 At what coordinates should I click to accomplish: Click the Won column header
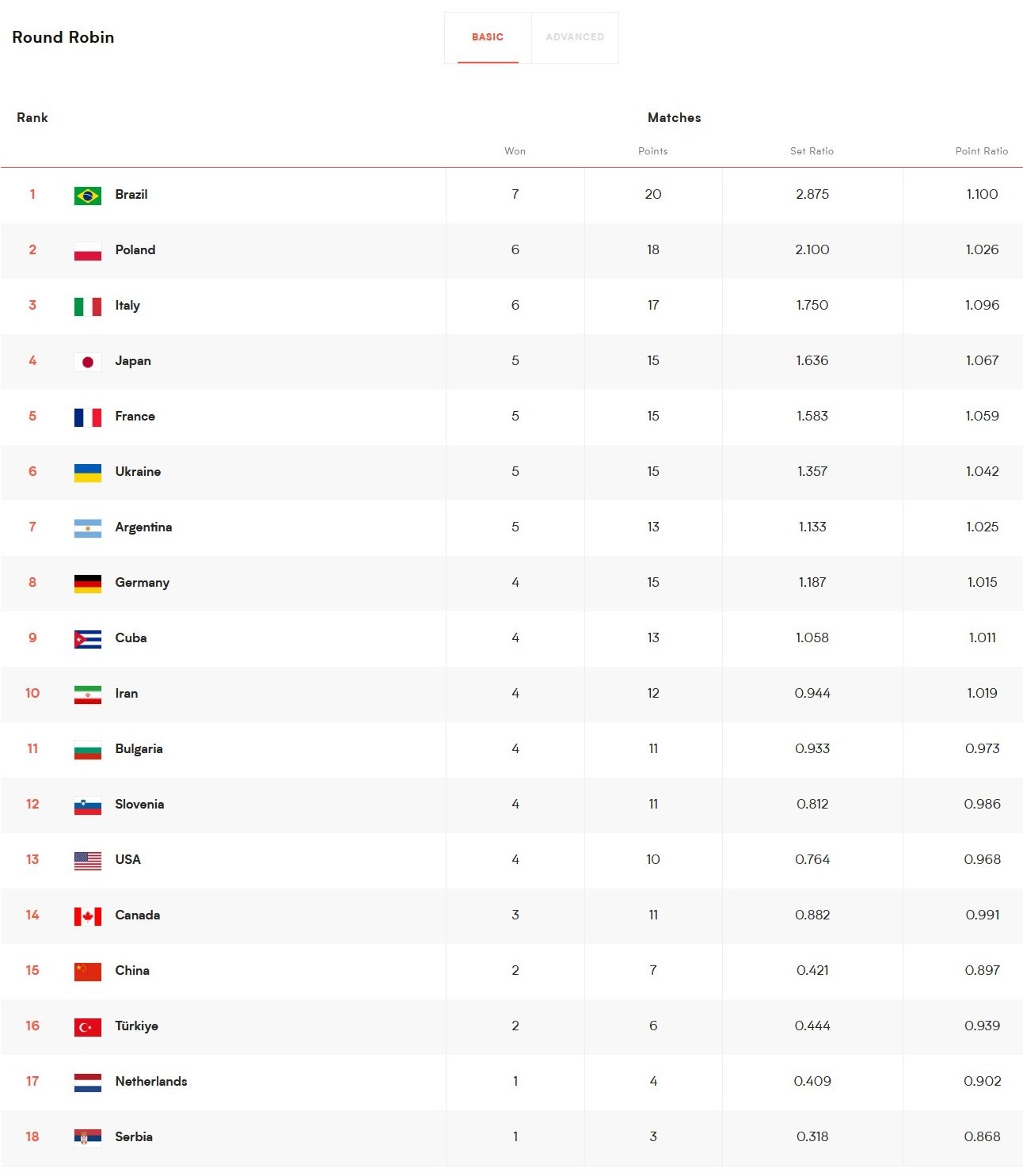click(x=515, y=151)
